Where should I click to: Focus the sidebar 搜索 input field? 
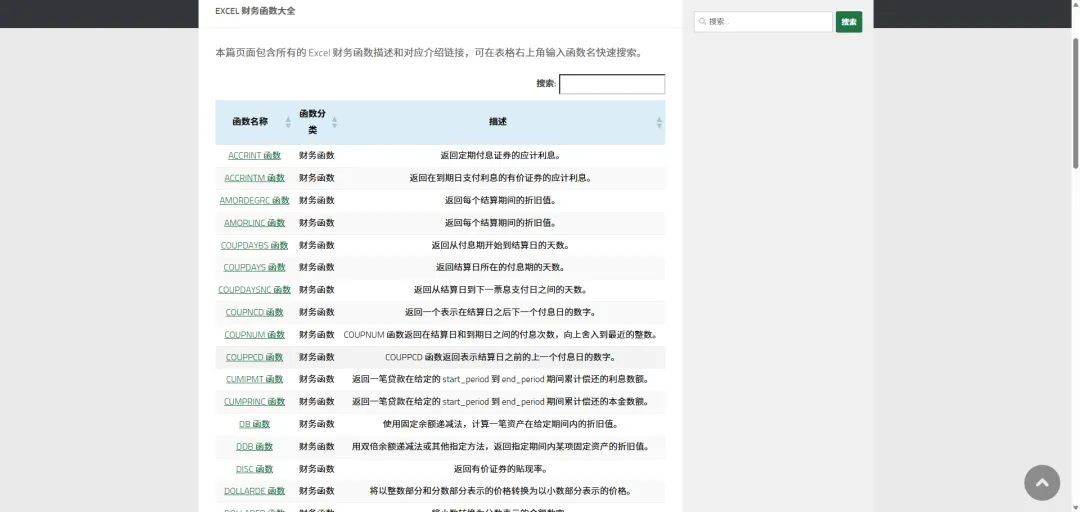coord(763,22)
